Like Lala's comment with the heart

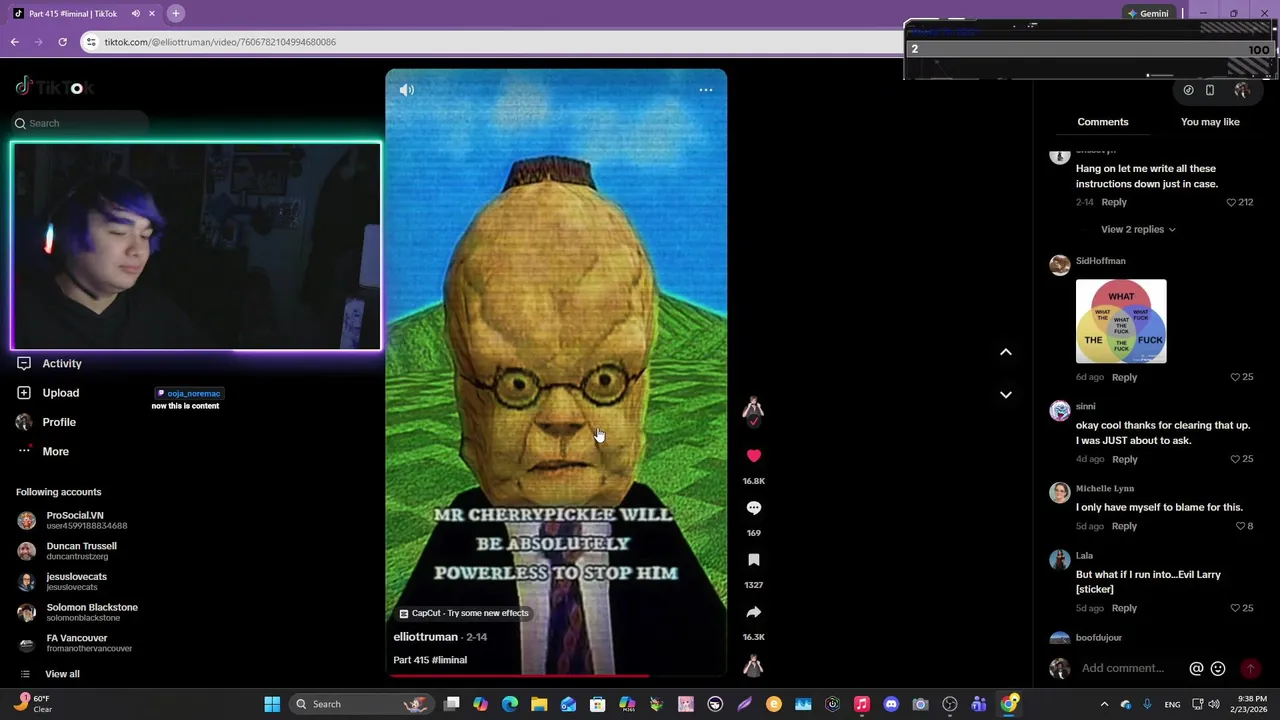pyautogui.click(x=1235, y=608)
